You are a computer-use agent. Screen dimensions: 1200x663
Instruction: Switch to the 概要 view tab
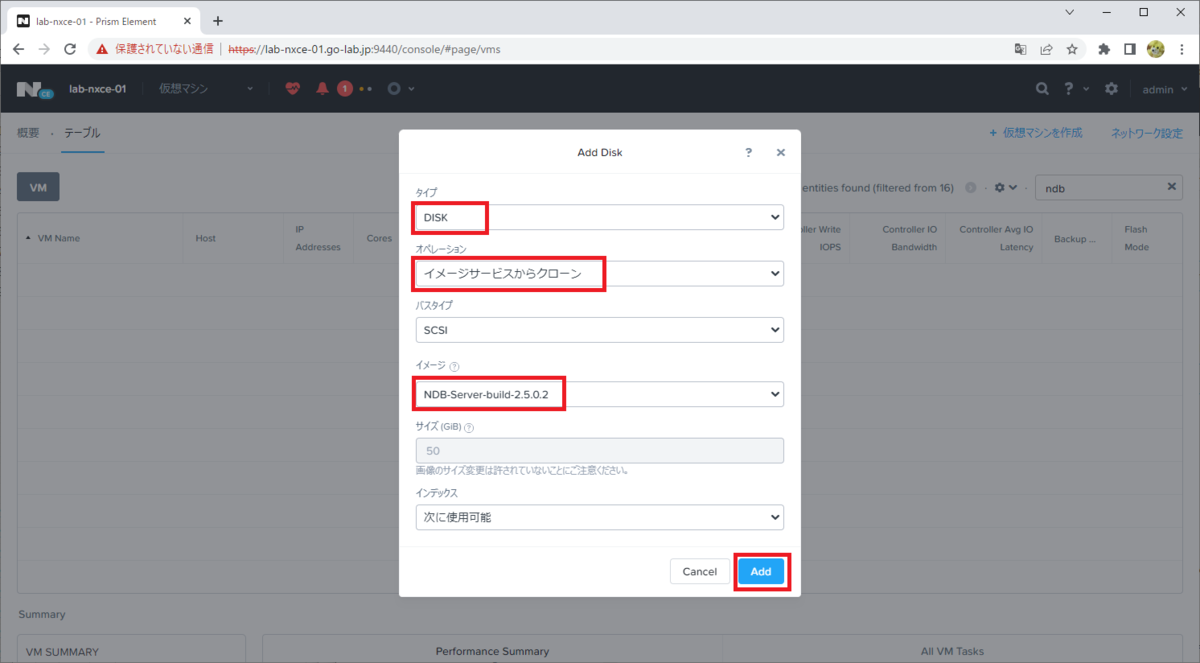click(29, 133)
